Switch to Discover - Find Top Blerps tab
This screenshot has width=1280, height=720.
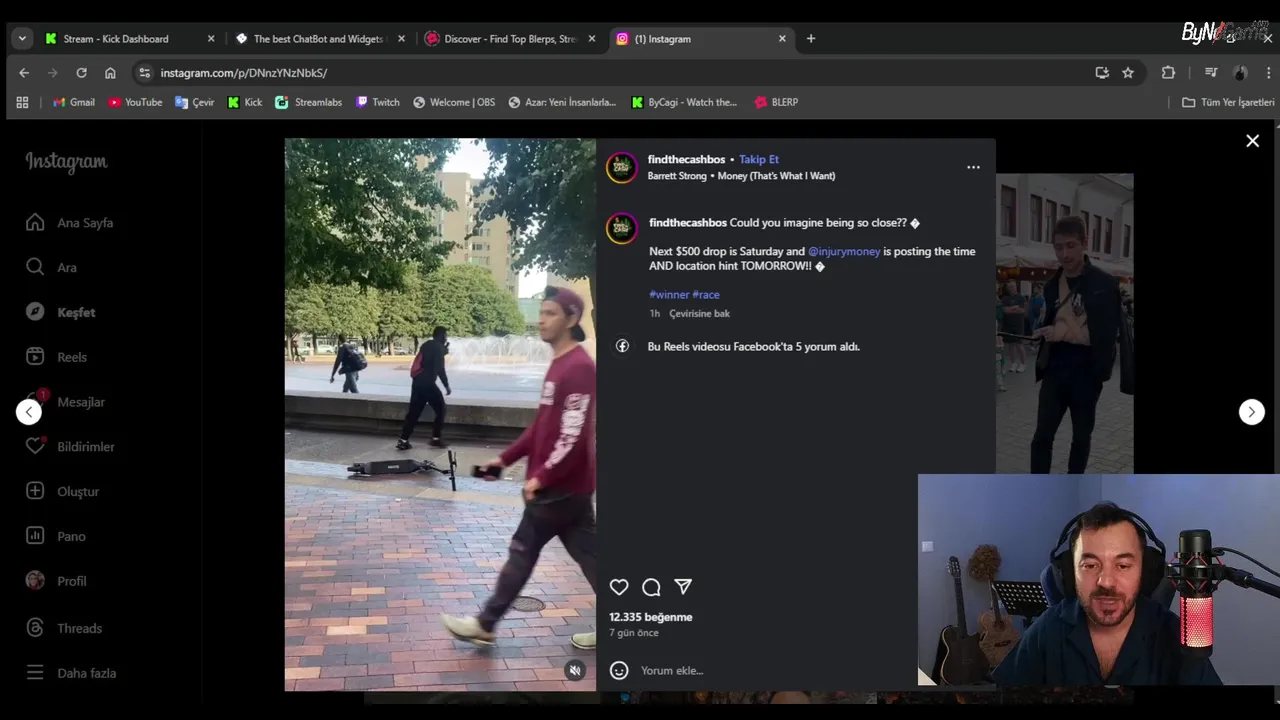point(510,39)
